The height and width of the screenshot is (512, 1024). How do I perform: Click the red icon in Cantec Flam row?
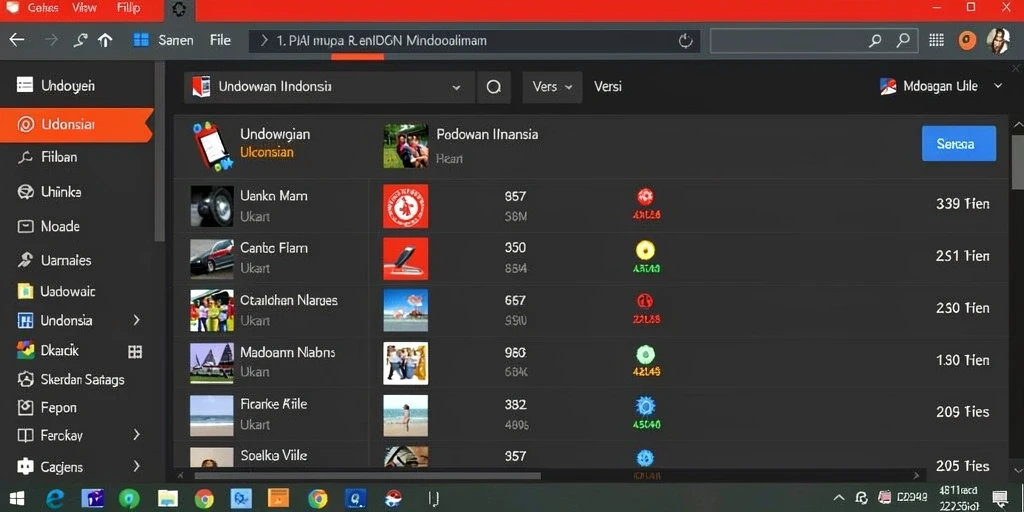pyautogui.click(x=406, y=259)
